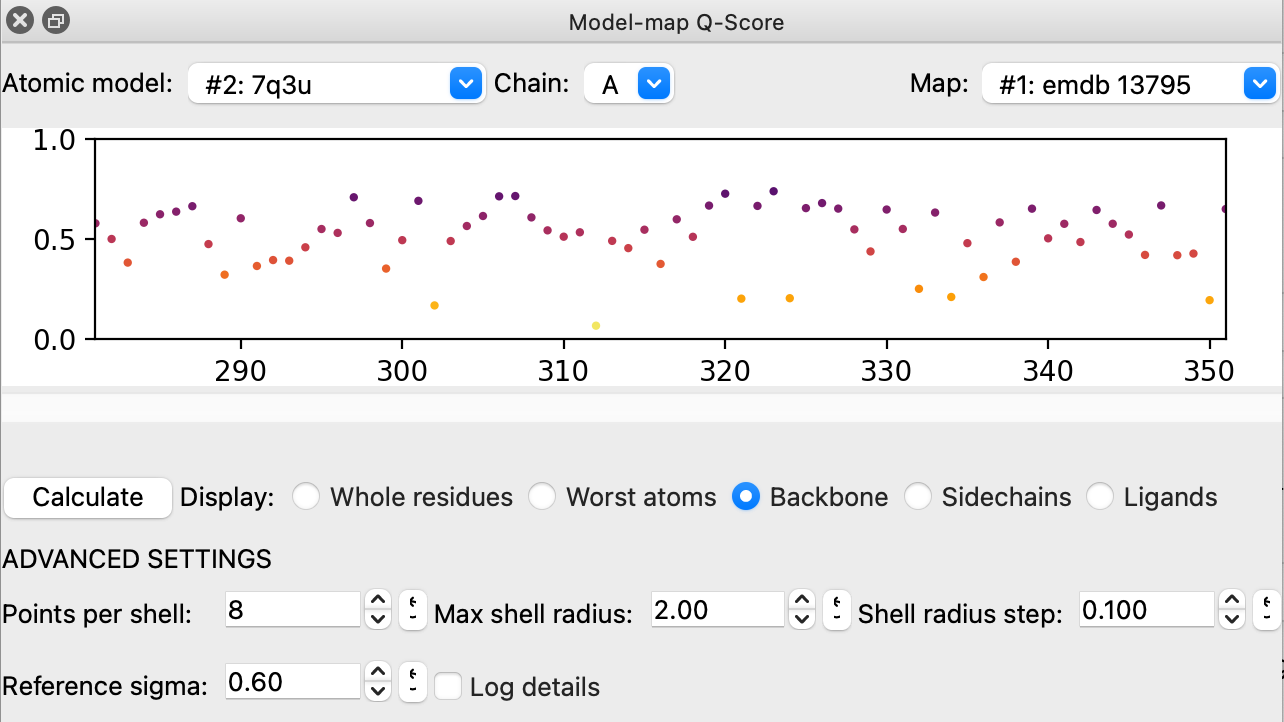Click the lowest yellow point near residue 312
This screenshot has width=1284, height=722.
pyautogui.click(x=596, y=326)
